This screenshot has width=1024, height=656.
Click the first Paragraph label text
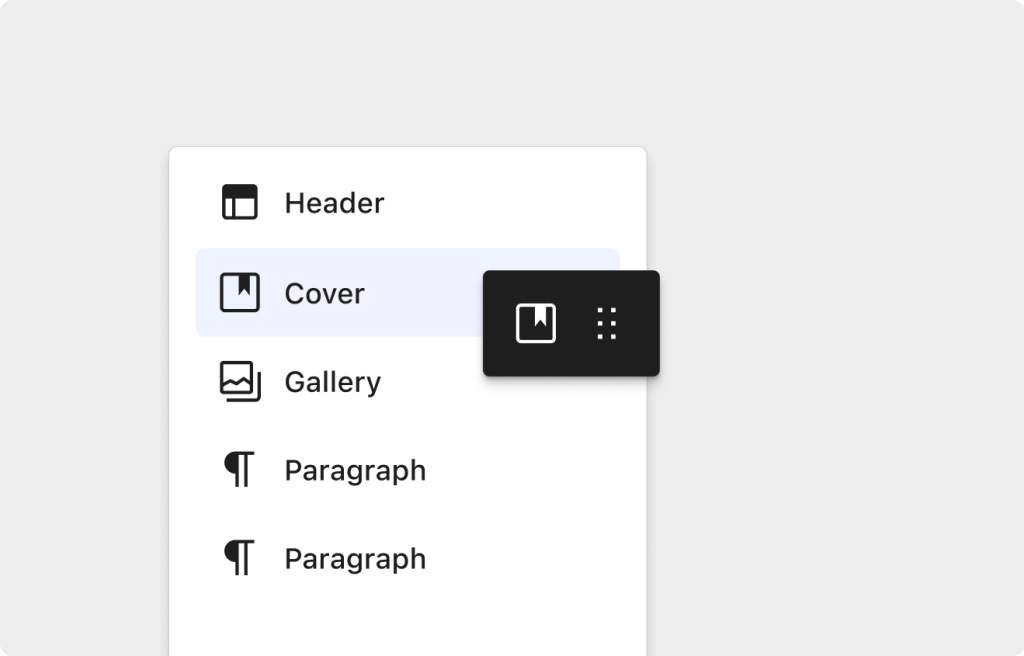pos(356,469)
